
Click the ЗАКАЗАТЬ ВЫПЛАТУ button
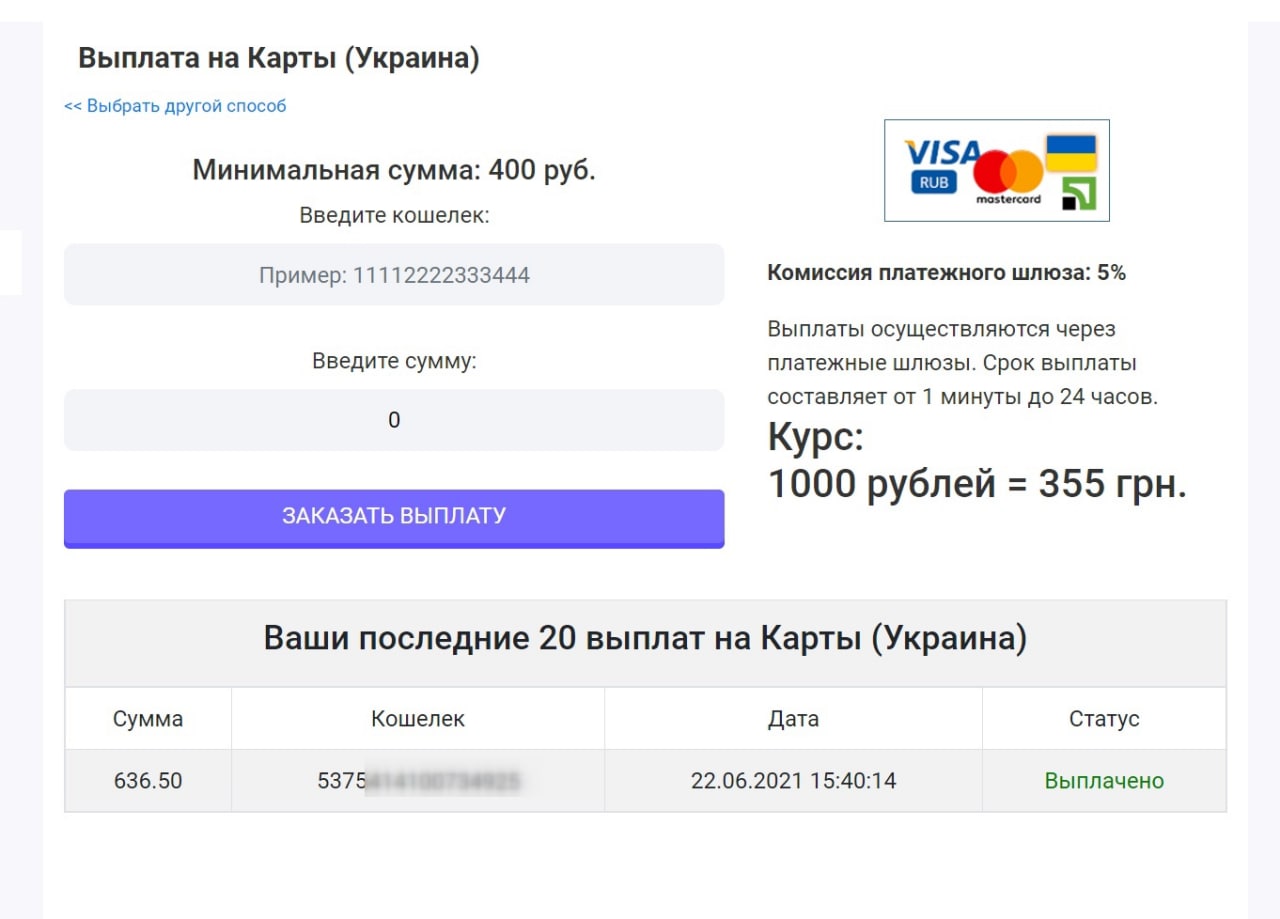394,516
